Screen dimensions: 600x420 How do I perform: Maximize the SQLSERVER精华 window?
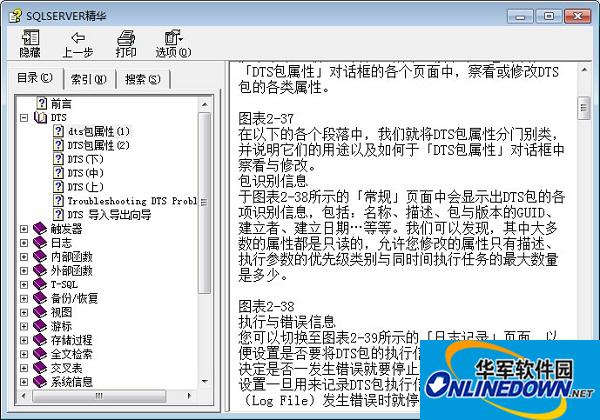pyautogui.click(x=549, y=16)
